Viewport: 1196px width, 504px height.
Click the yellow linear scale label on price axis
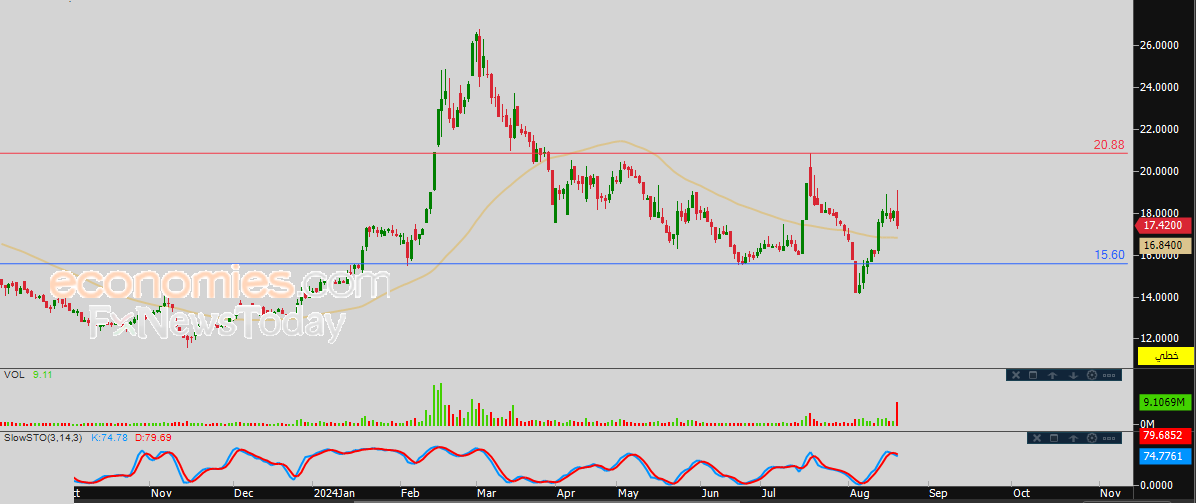click(1166, 356)
